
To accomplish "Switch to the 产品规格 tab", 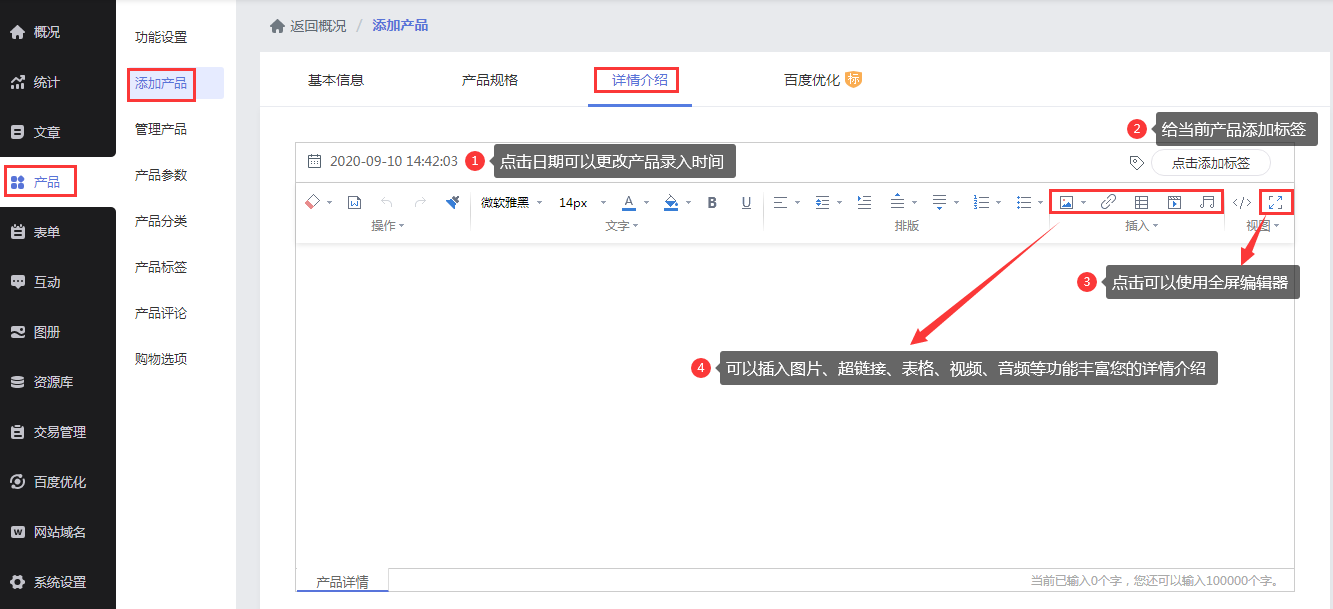I will click(x=490, y=80).
